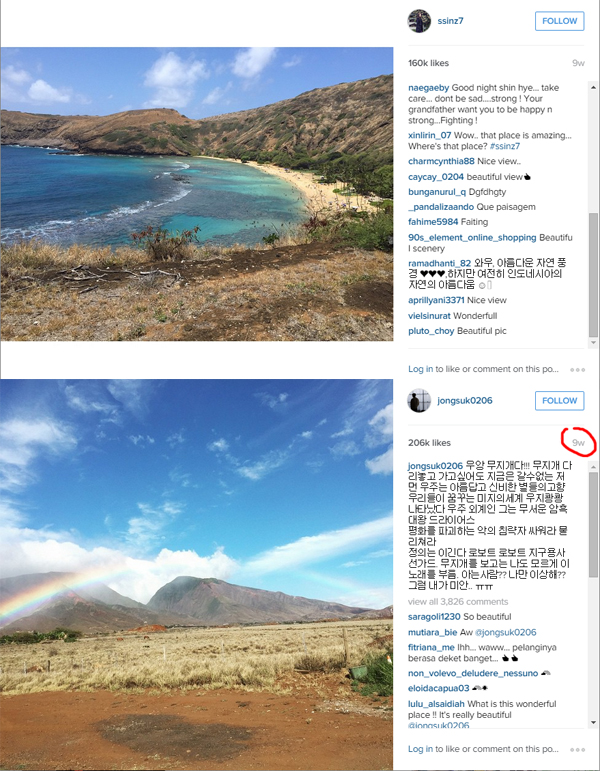Click up arrow of first comments scrollbar

pyautogui.click(x=593, y=87)
